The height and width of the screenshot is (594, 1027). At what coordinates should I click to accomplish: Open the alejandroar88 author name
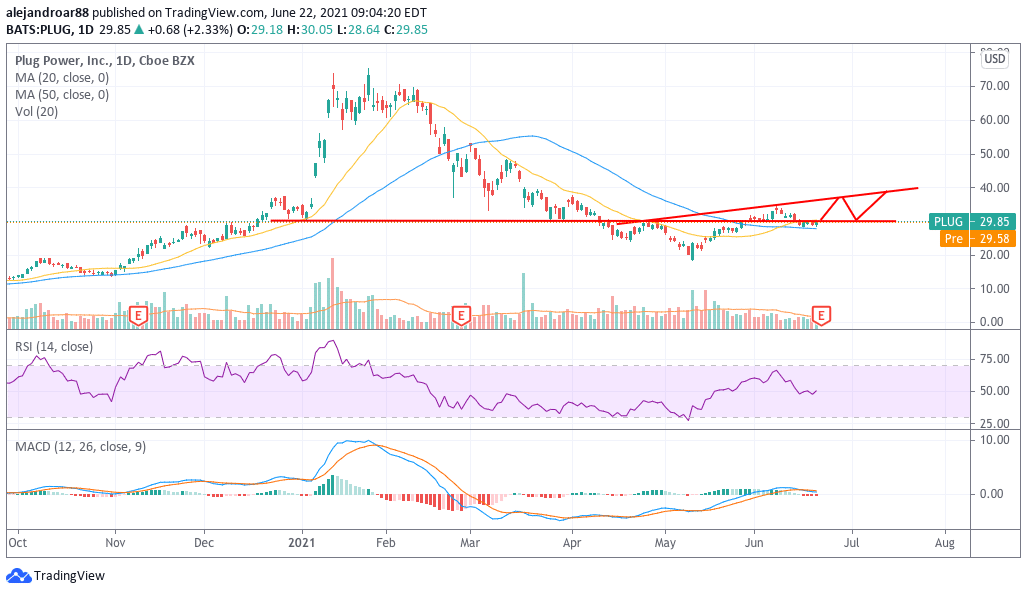47,12
